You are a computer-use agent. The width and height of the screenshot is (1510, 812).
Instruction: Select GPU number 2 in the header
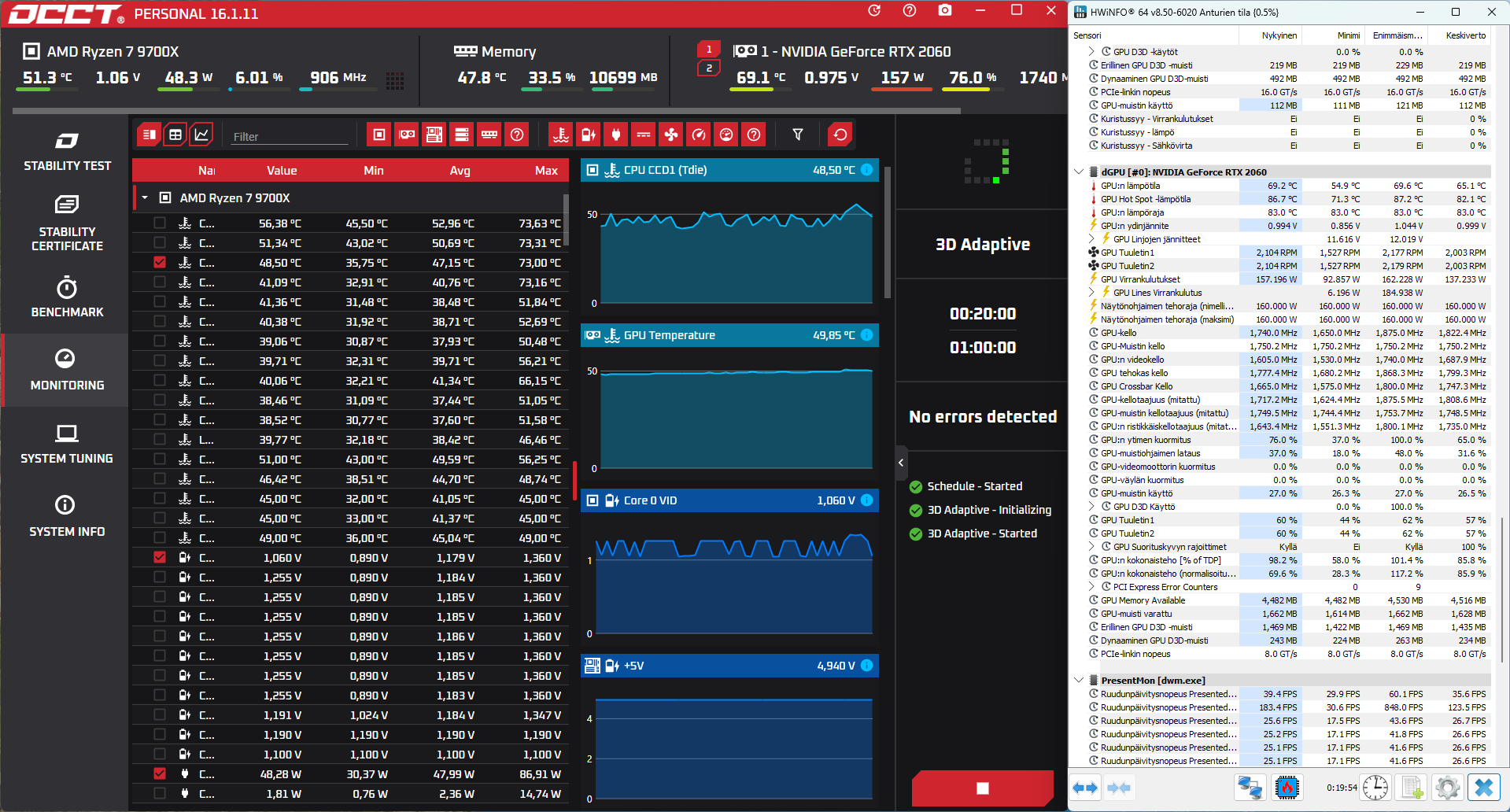[709, 68]
